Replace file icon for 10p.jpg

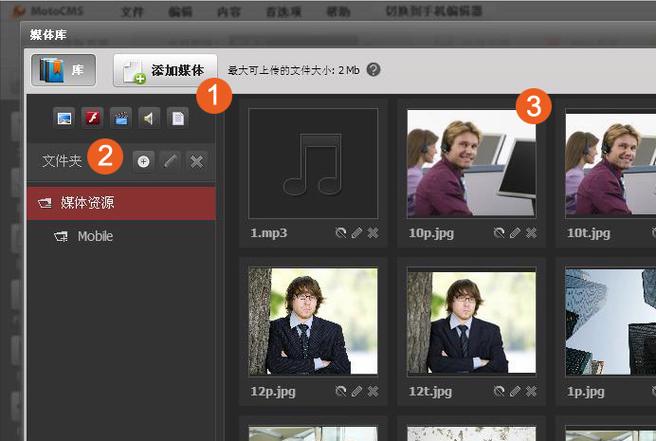tap(499, 233)
